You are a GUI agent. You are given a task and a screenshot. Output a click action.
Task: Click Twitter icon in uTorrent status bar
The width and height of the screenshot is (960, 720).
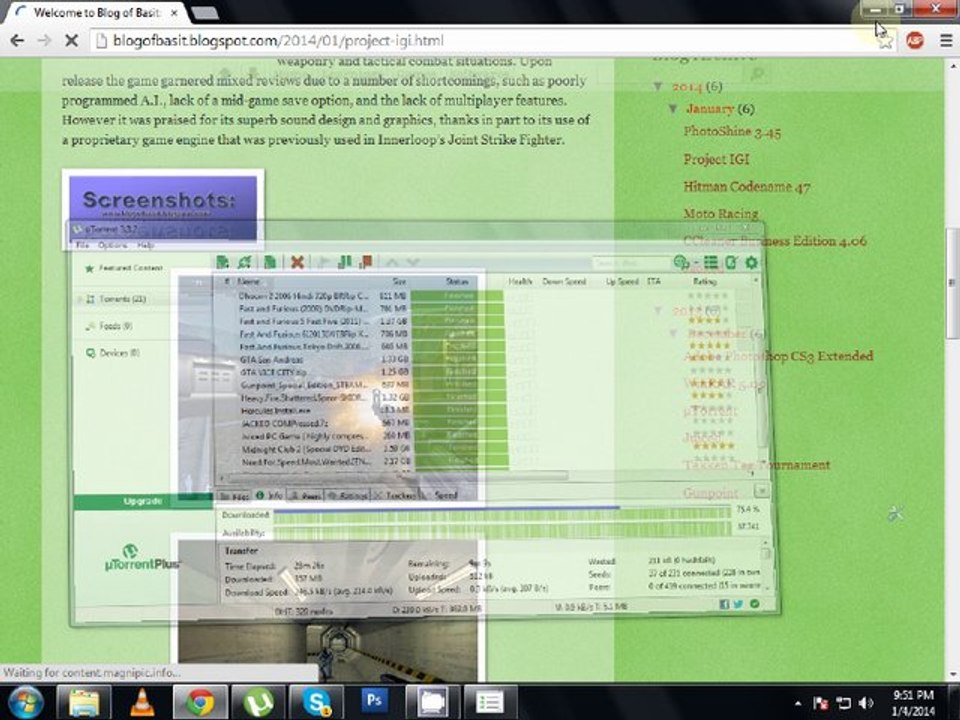[738, 604]
